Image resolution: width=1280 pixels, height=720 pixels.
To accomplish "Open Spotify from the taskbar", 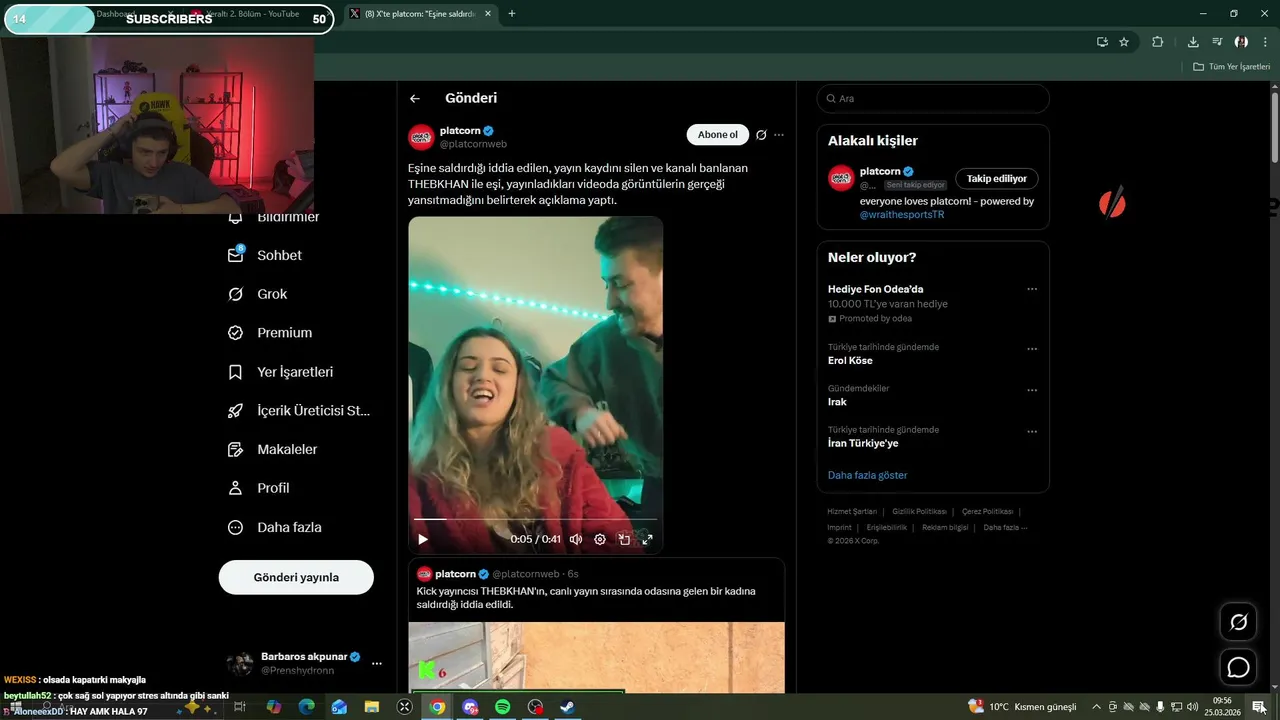I will [502, 707].
